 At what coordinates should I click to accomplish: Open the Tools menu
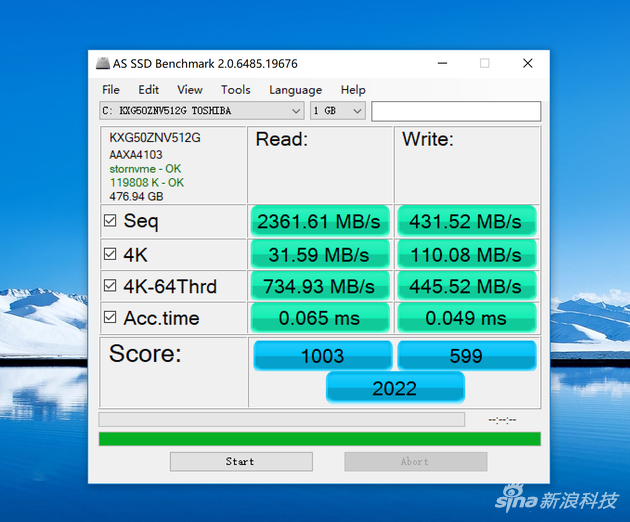click(x=235, y=90)
